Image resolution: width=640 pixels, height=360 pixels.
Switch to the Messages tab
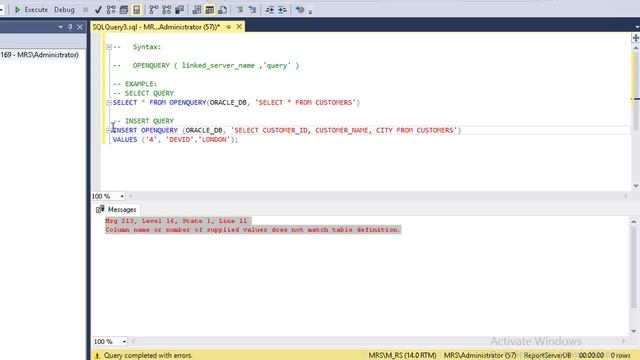pos(117,209)
